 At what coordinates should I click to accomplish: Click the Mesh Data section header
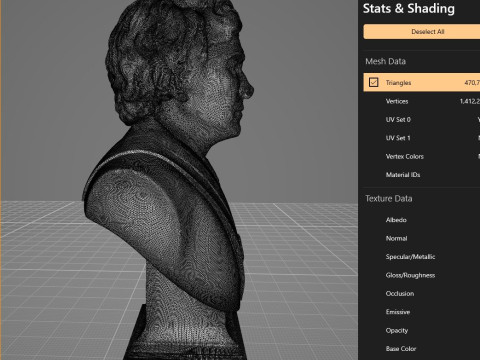click(x=385, y=61)
